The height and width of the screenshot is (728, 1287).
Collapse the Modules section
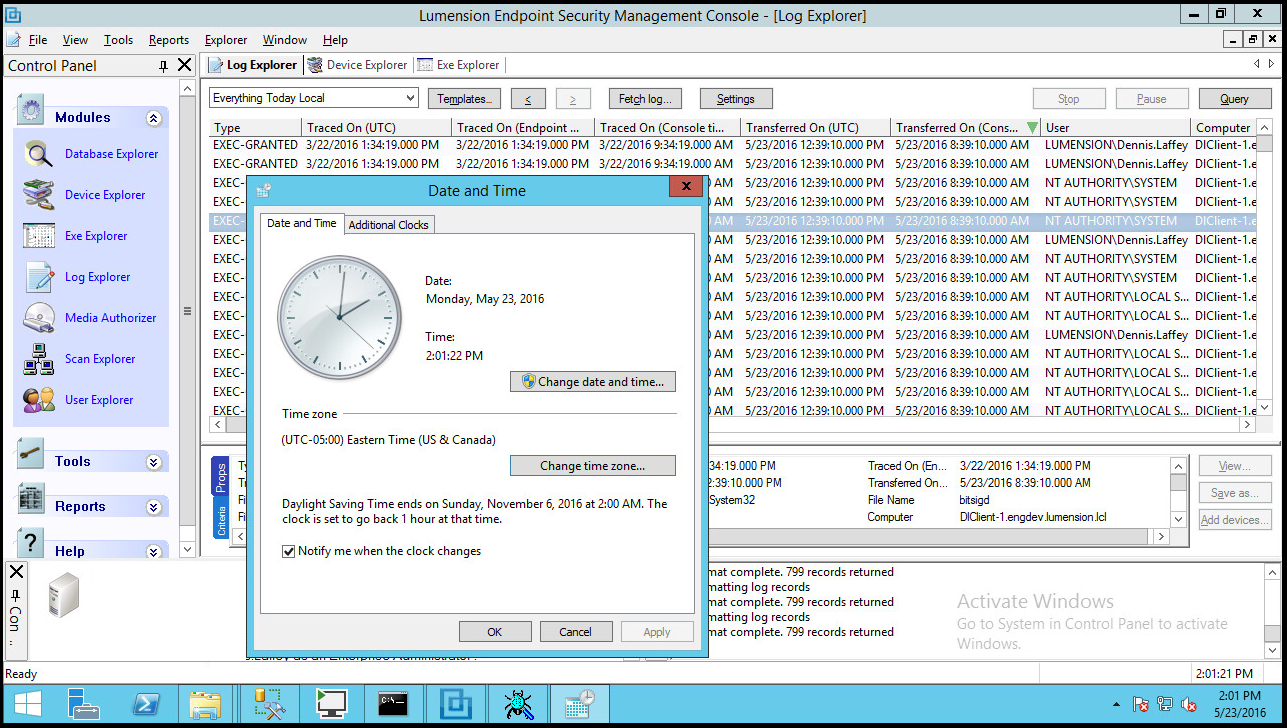click(x=153, y=117)
